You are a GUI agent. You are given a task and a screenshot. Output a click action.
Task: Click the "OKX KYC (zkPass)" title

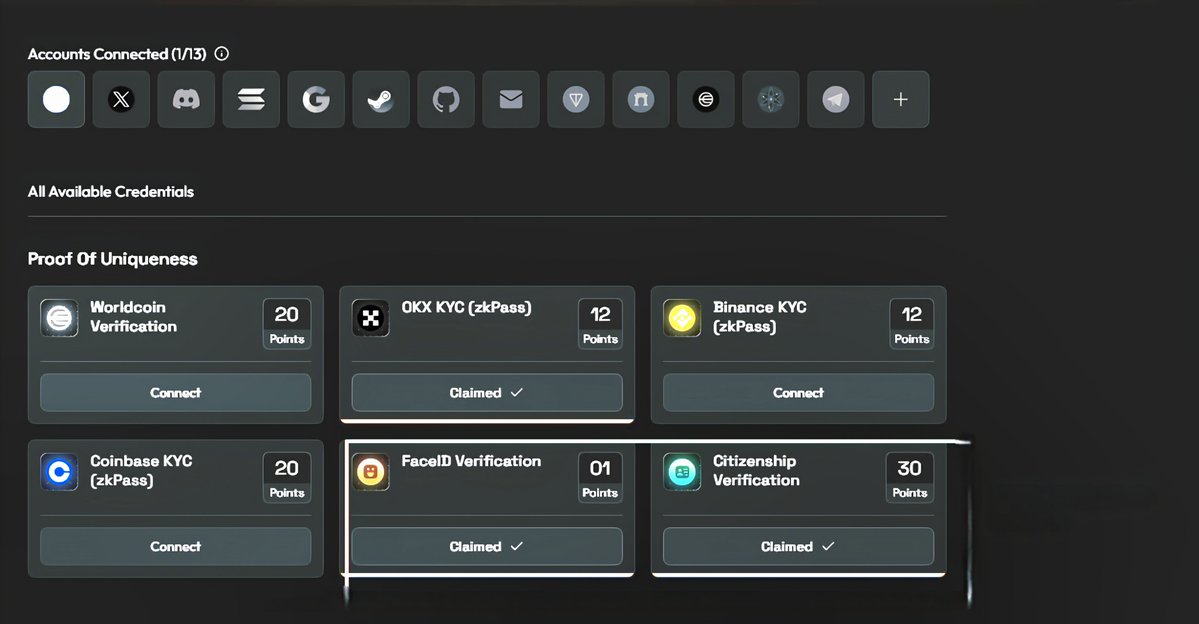[466, 307]
